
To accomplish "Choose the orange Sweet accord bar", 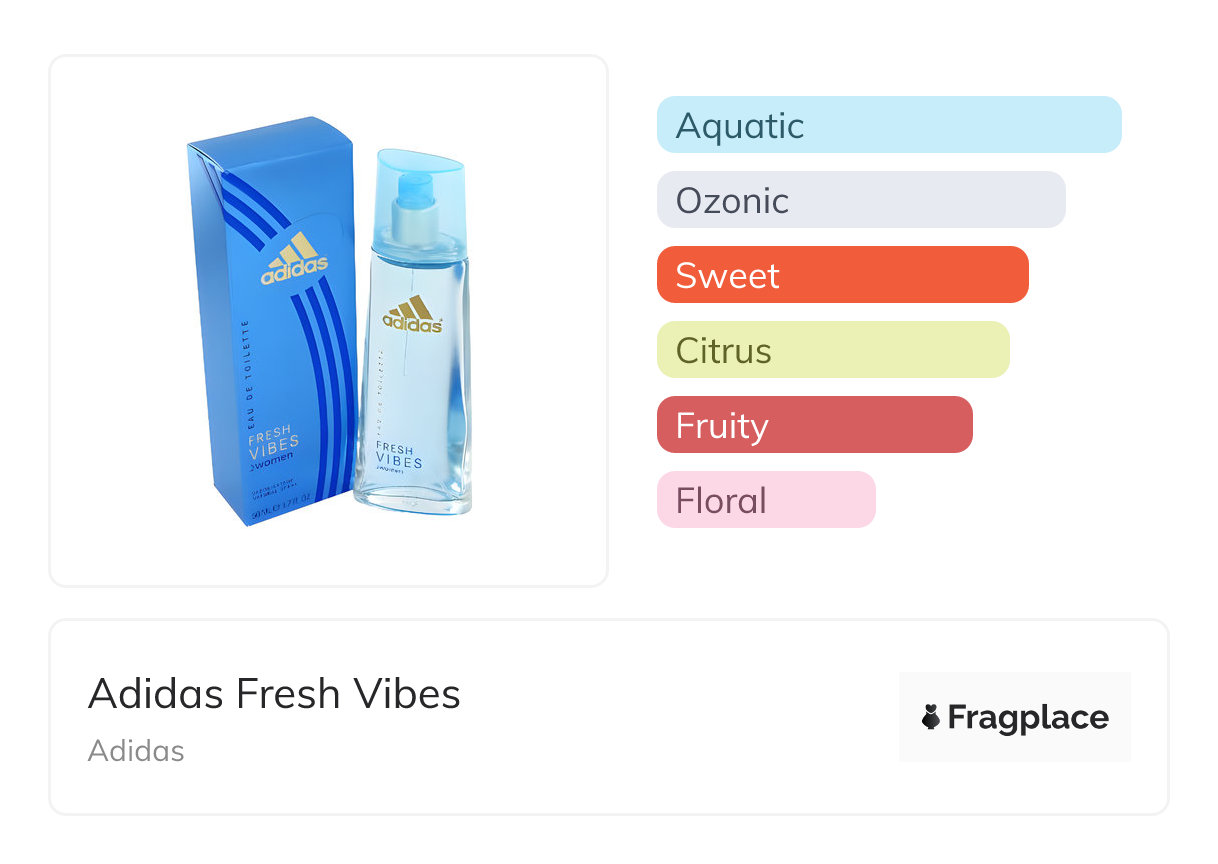I will pyautogui.click(x=842, y=275).
